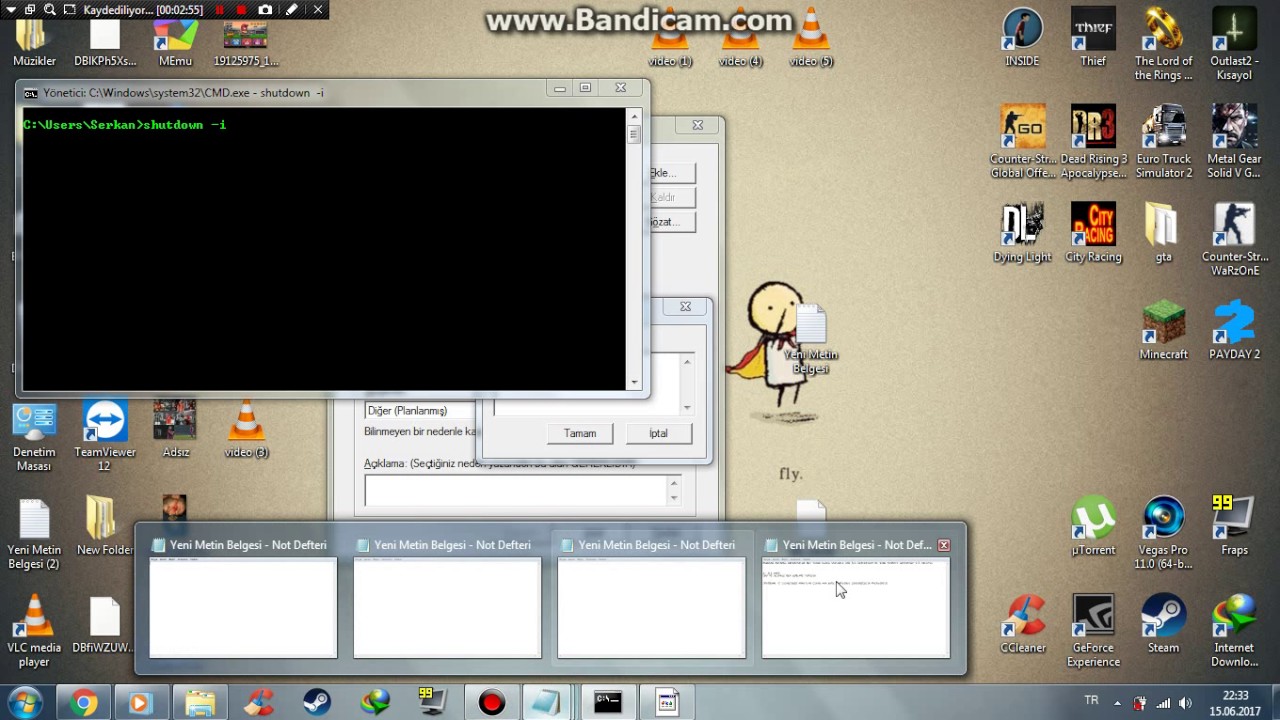Click İptal button in dialog
Screen dimensions: 1280x720
point(658,433)
